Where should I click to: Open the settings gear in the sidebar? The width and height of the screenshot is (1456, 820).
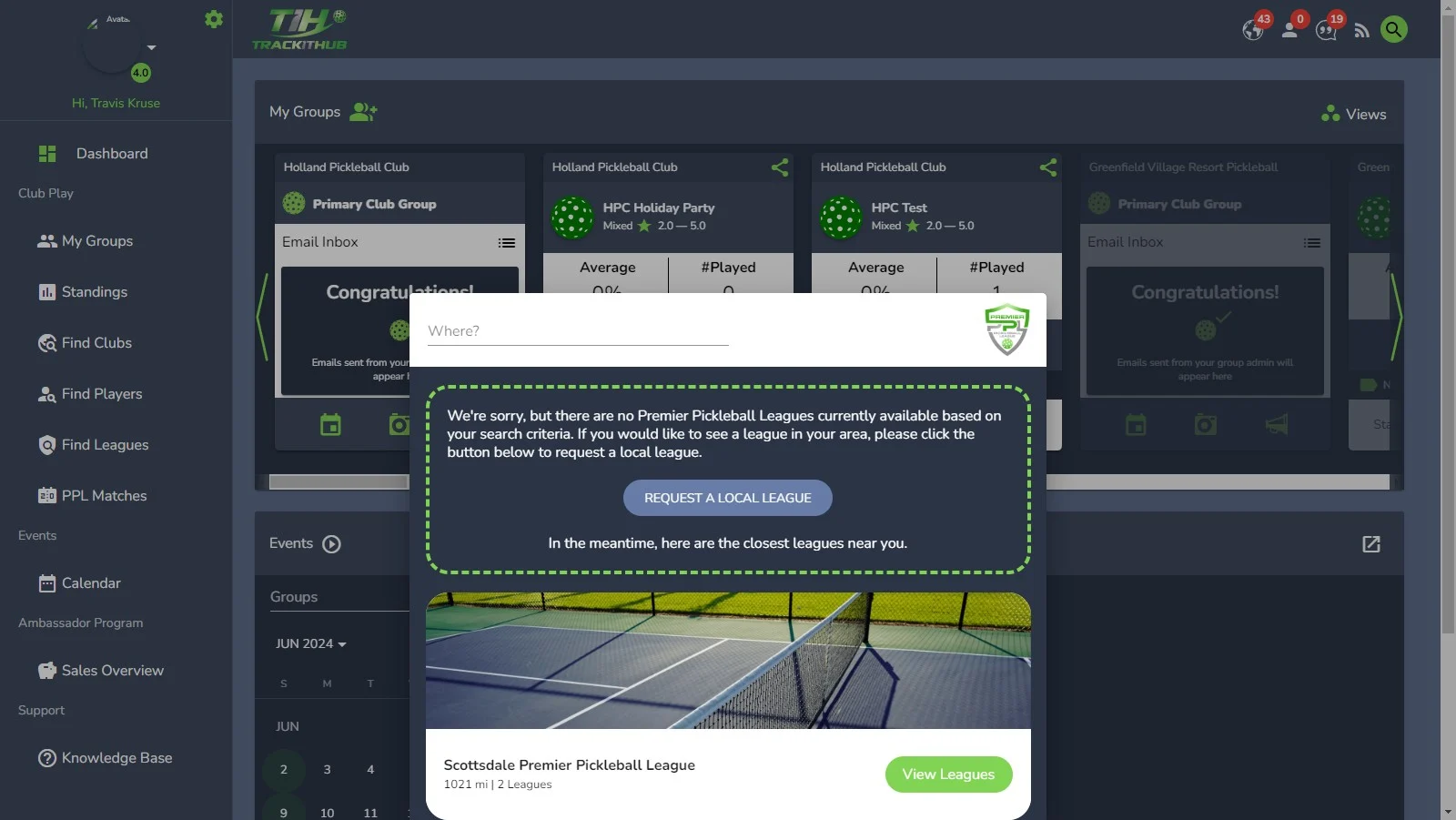(x=214, y=19)
